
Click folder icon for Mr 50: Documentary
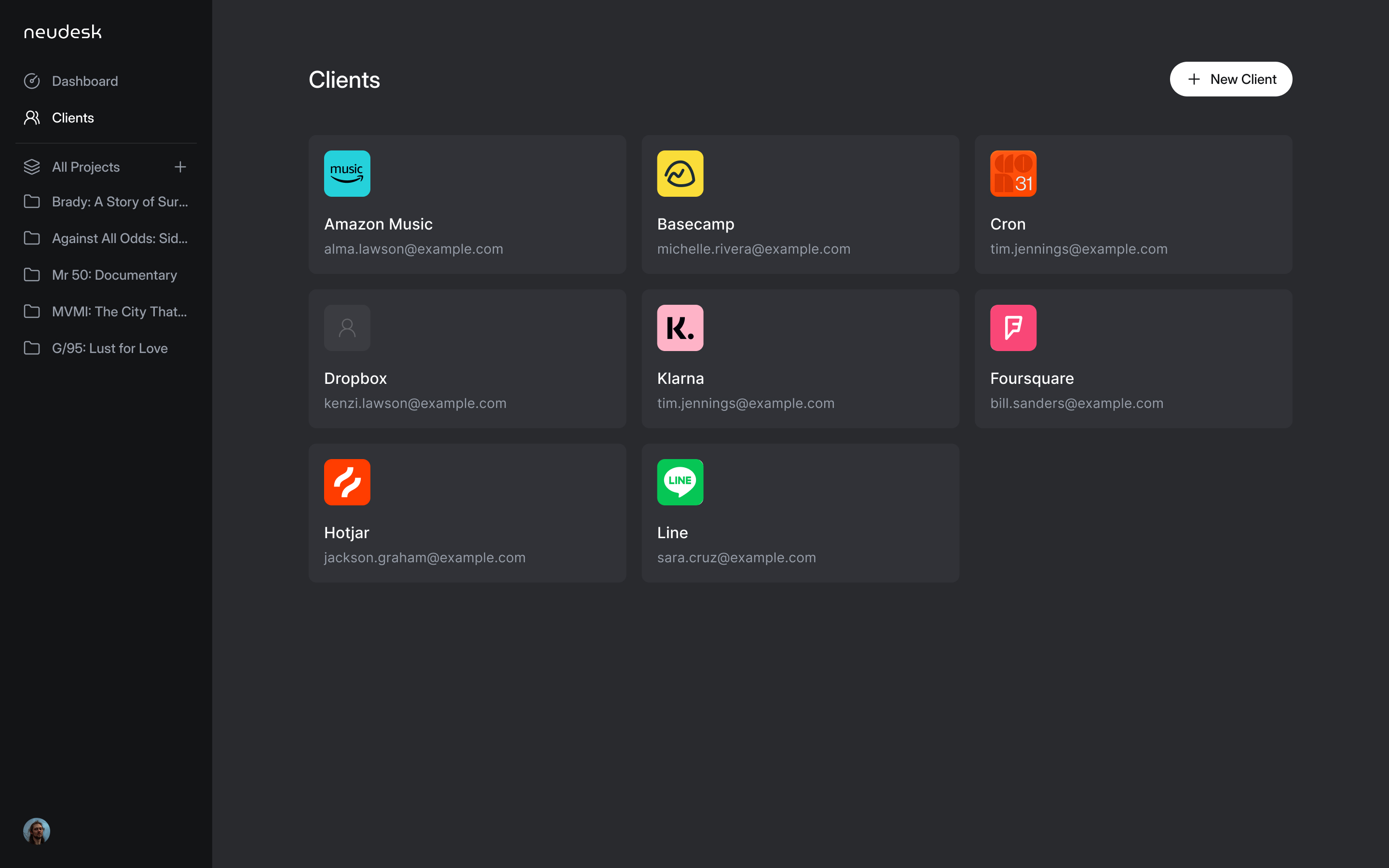pos(31,275)
